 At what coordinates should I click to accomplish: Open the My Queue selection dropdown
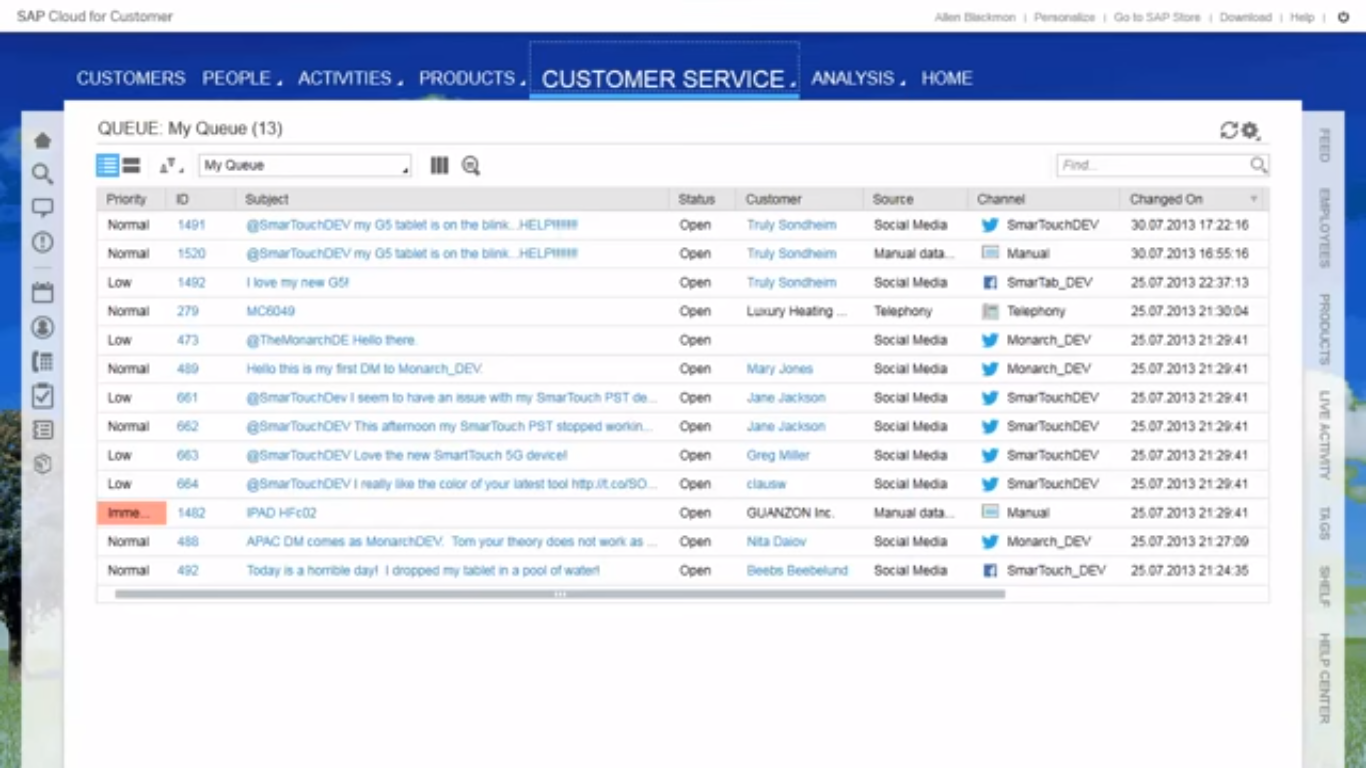tap(305, 165)
